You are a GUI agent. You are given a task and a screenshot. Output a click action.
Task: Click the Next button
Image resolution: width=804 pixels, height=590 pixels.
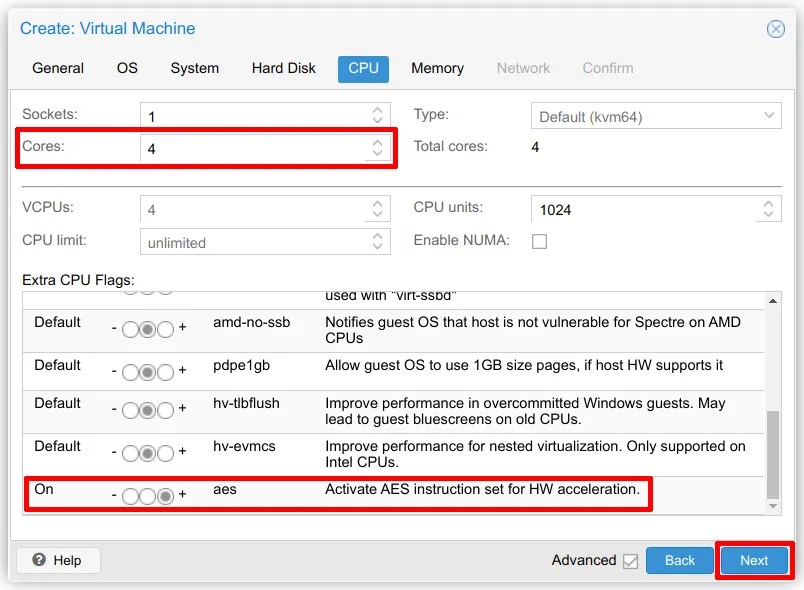[754, 560]
